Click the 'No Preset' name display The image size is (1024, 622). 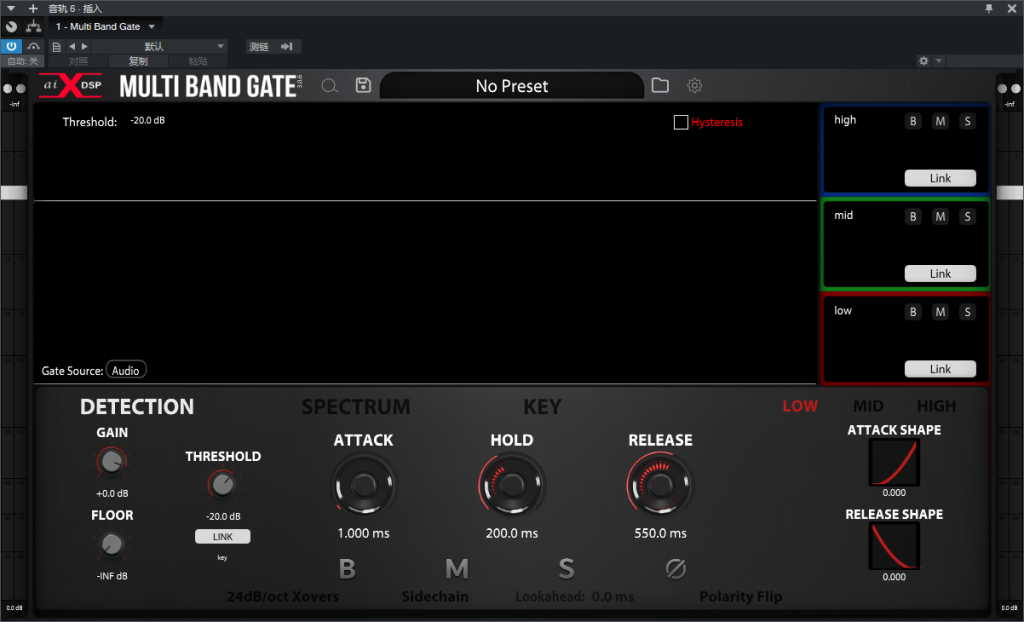click(511, 86)
